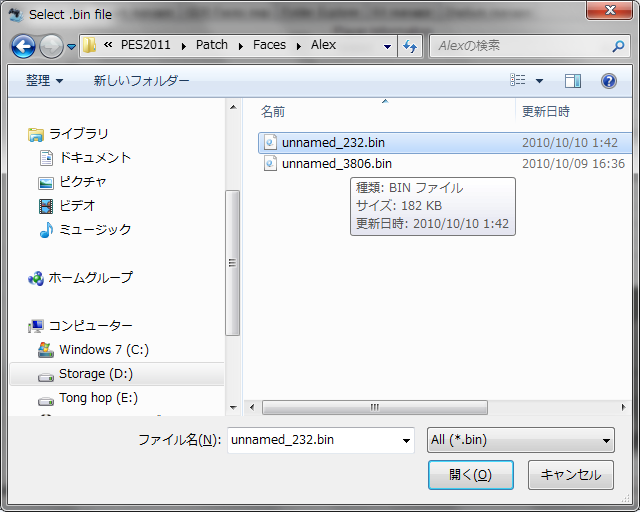Click the ミュージック music note icon
640x512 pixels.
[x=46, y=230]
